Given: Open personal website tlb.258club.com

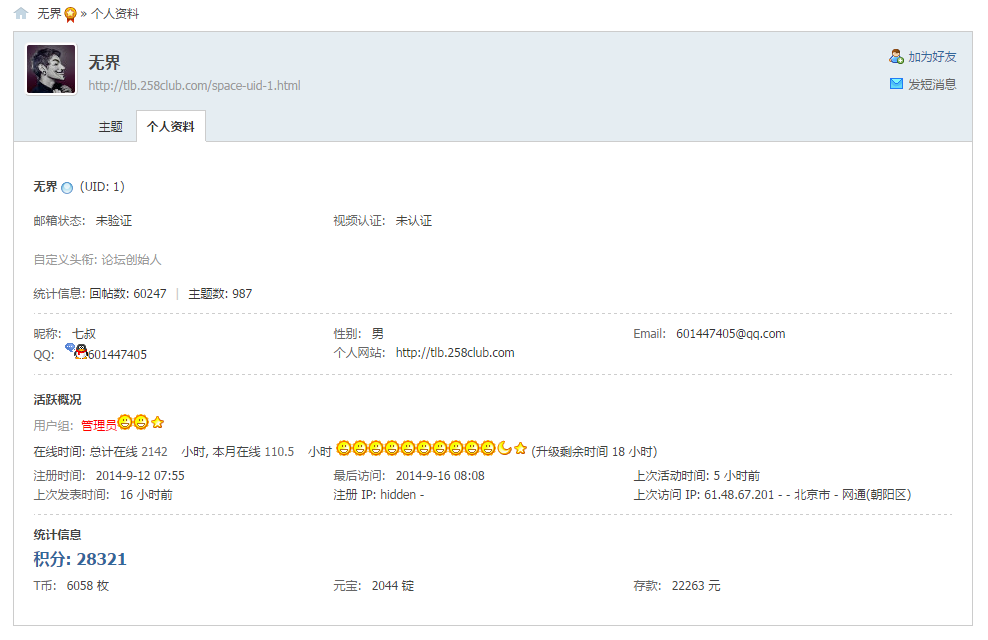Looking at the screenshot, I should (455, 353).
